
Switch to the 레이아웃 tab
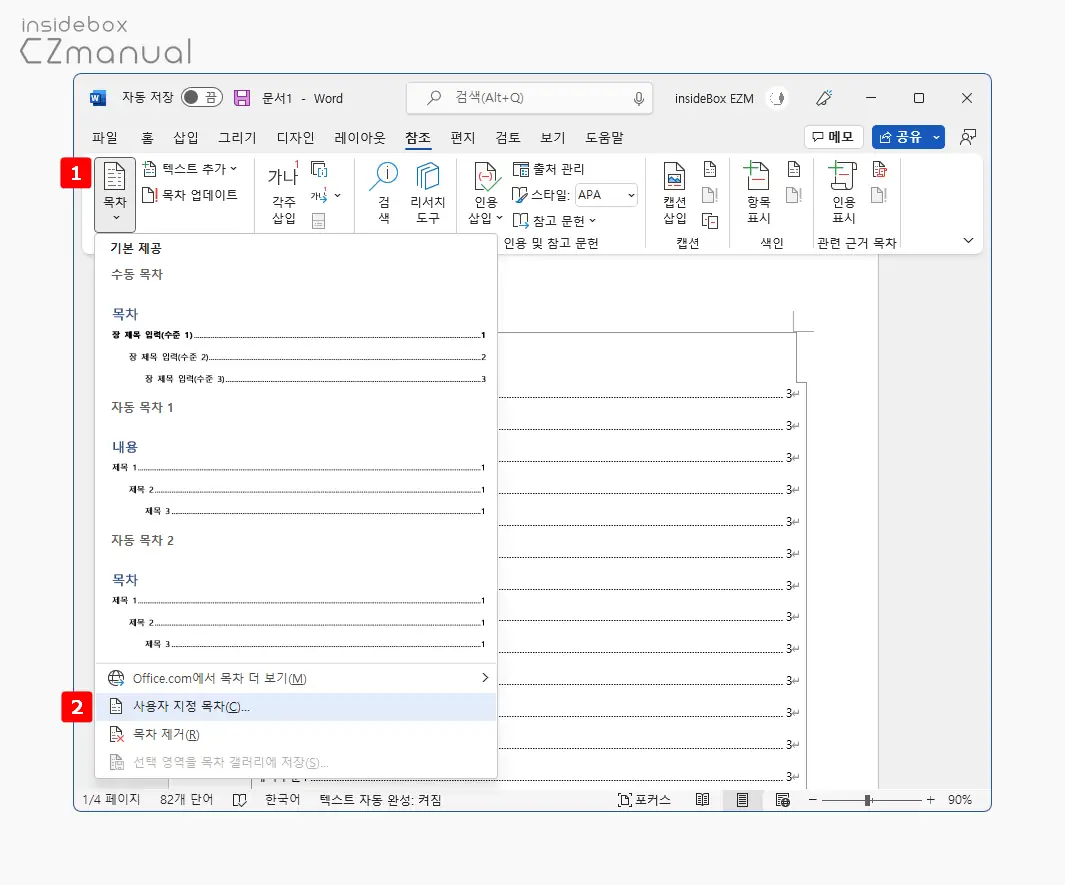359,138
